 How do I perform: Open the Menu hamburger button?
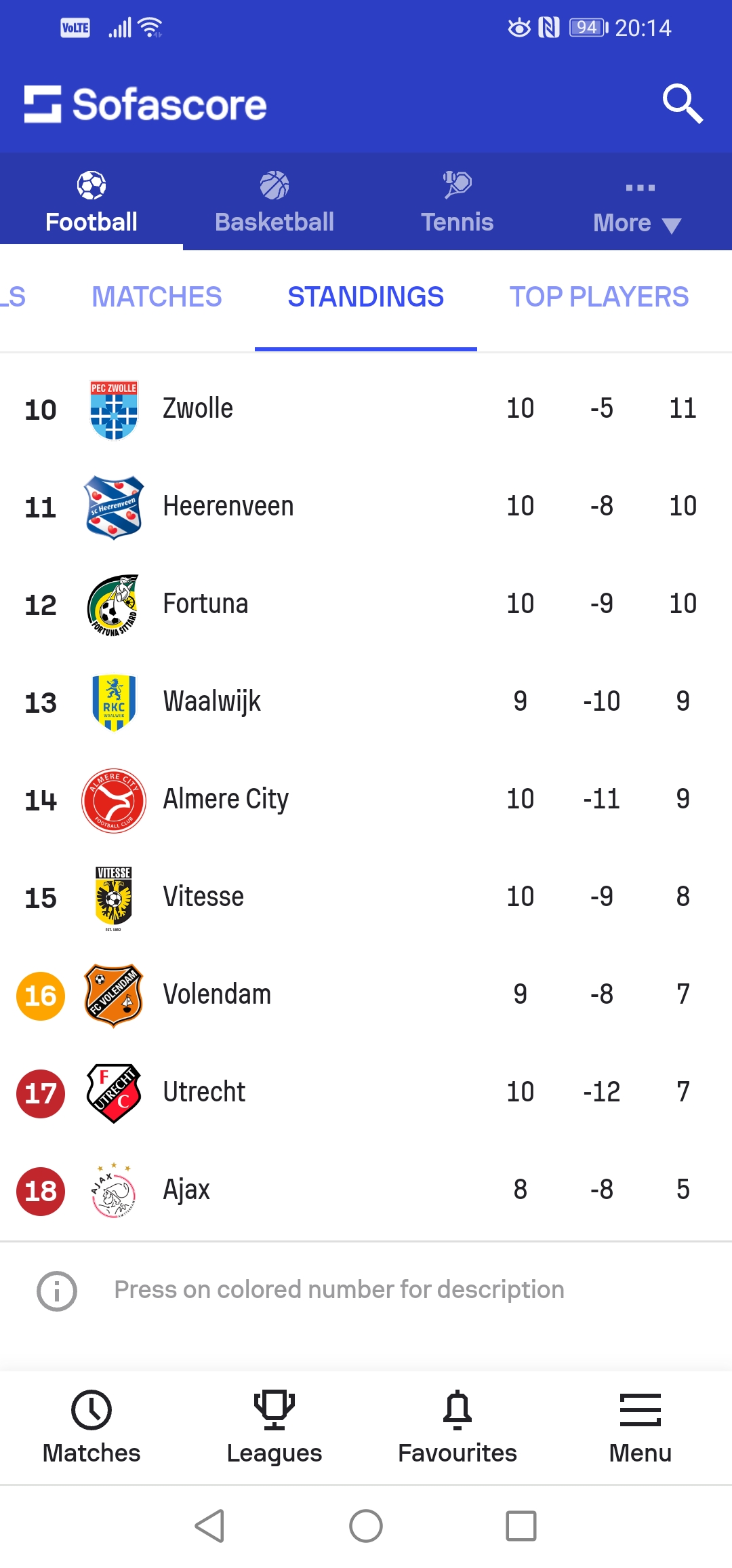pos(640,1411)
